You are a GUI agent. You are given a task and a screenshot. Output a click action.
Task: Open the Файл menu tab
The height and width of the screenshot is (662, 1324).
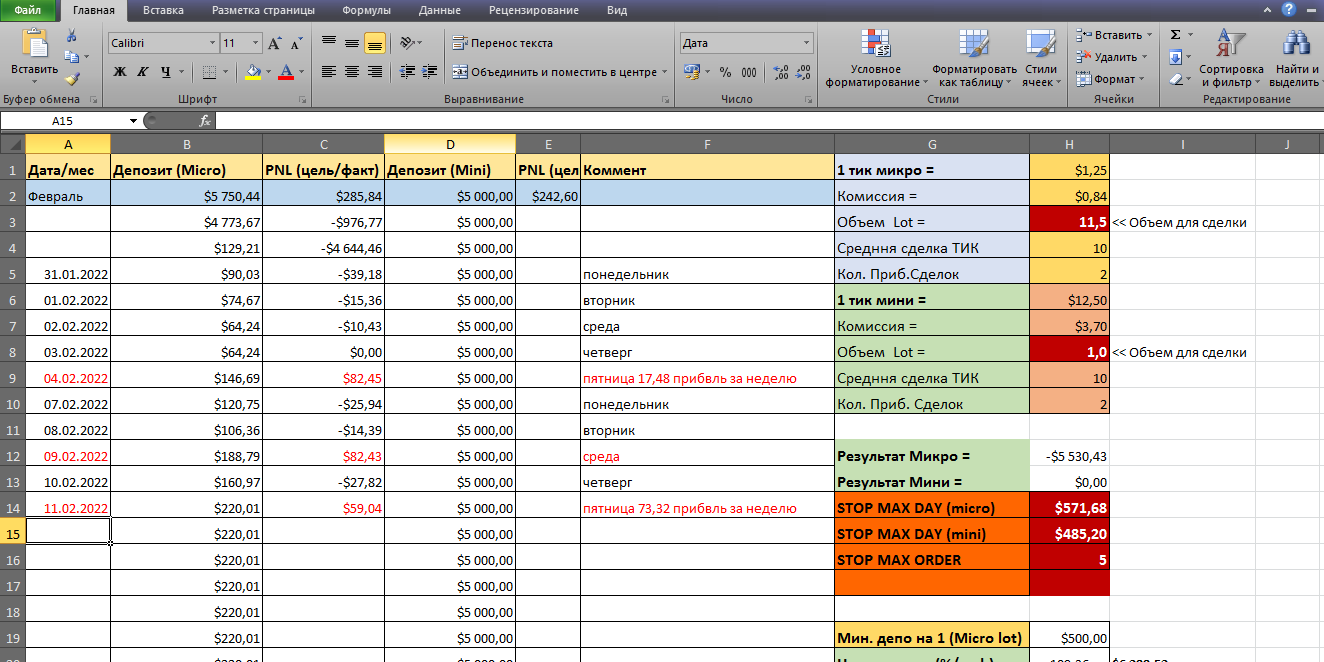click(28, 10)
